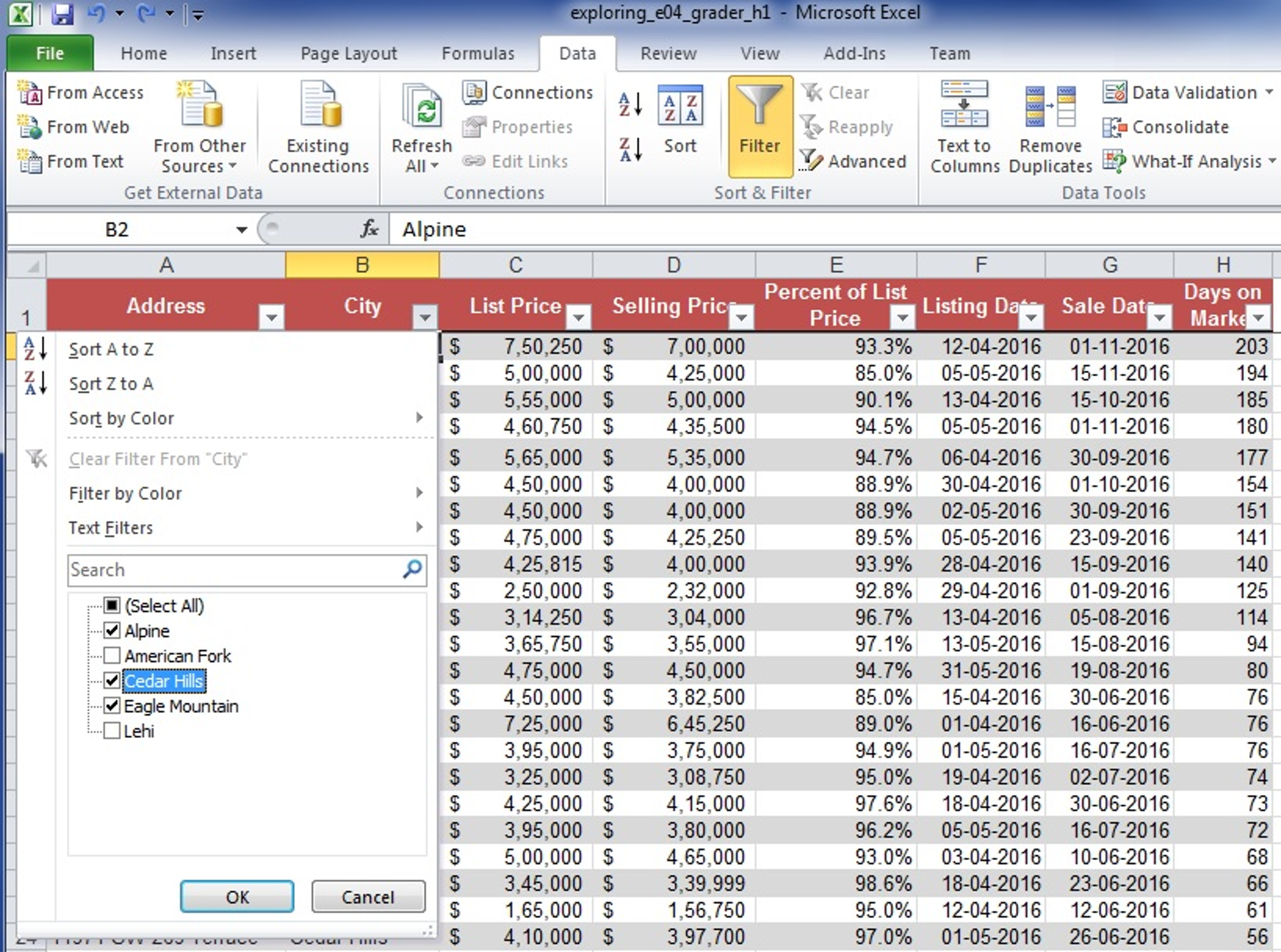Uncheck the Eagle Mountain checkbox
This screenshot has width=1281, height=952.
[112, 705]
